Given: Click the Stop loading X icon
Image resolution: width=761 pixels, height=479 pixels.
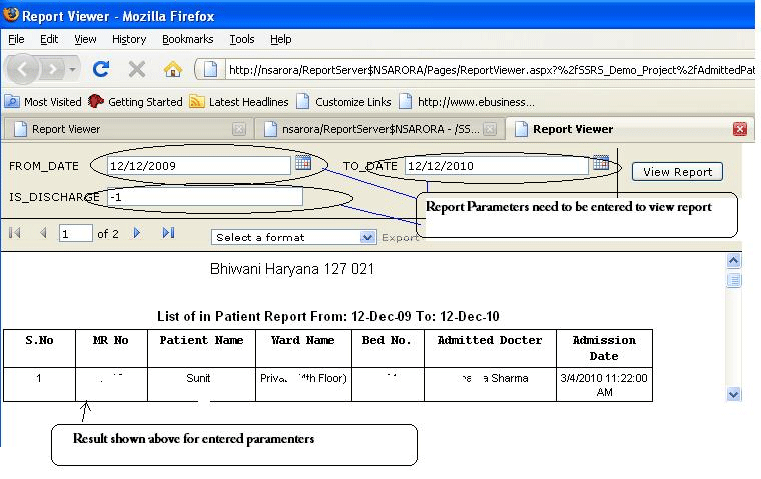Looking at the screenshot, I should (137, 69).
